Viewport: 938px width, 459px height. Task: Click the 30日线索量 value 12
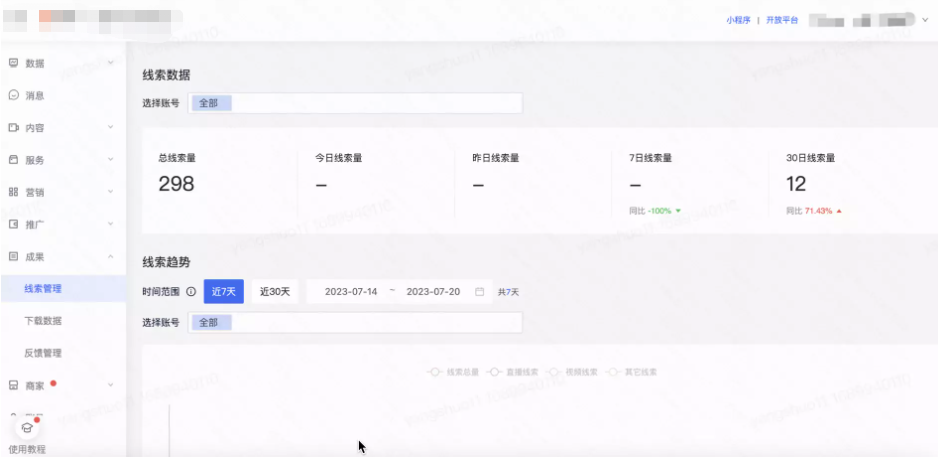[796, 184]
